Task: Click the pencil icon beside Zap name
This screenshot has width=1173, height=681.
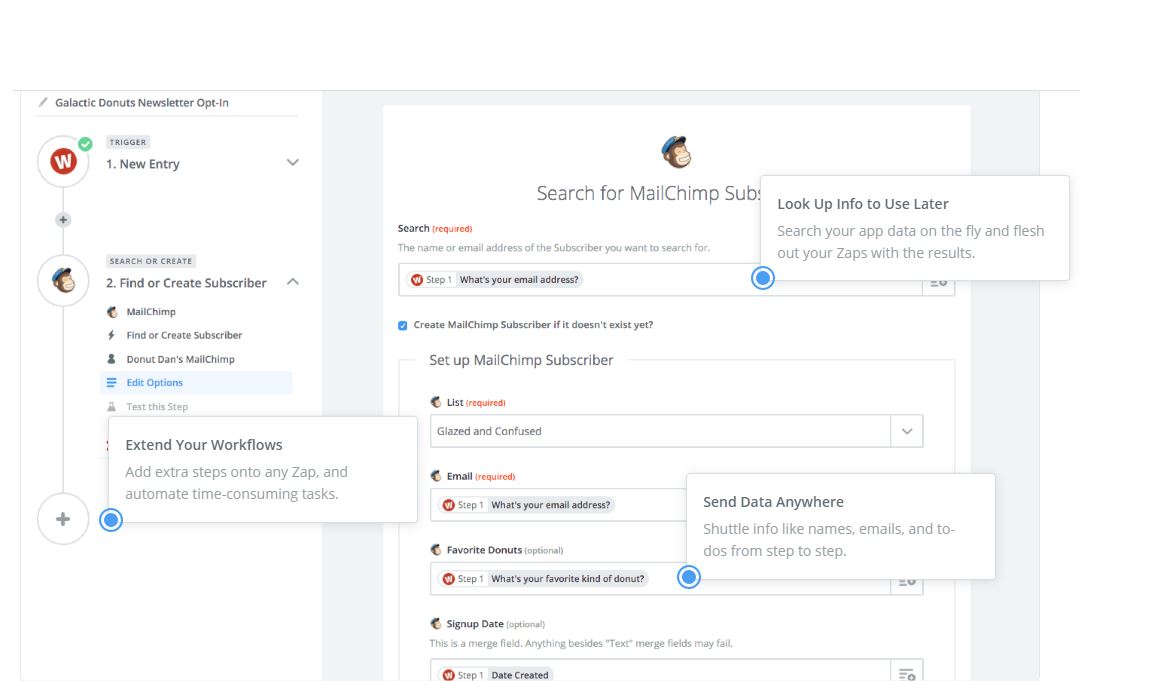Action: [43, 102]
